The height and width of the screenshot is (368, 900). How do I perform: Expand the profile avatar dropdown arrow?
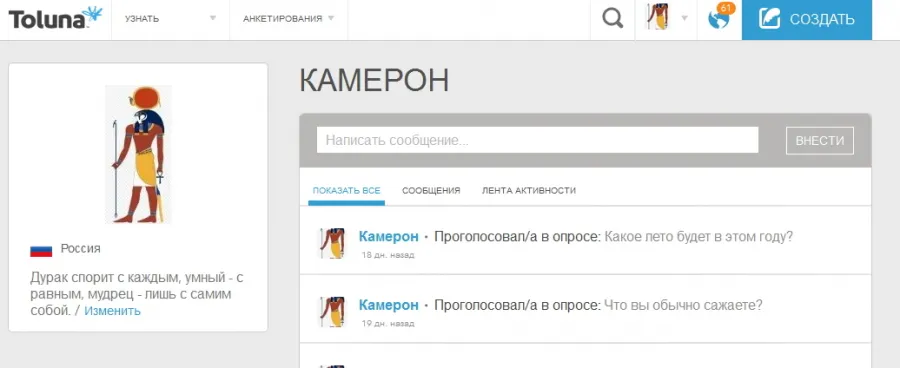tap(684, 18)
